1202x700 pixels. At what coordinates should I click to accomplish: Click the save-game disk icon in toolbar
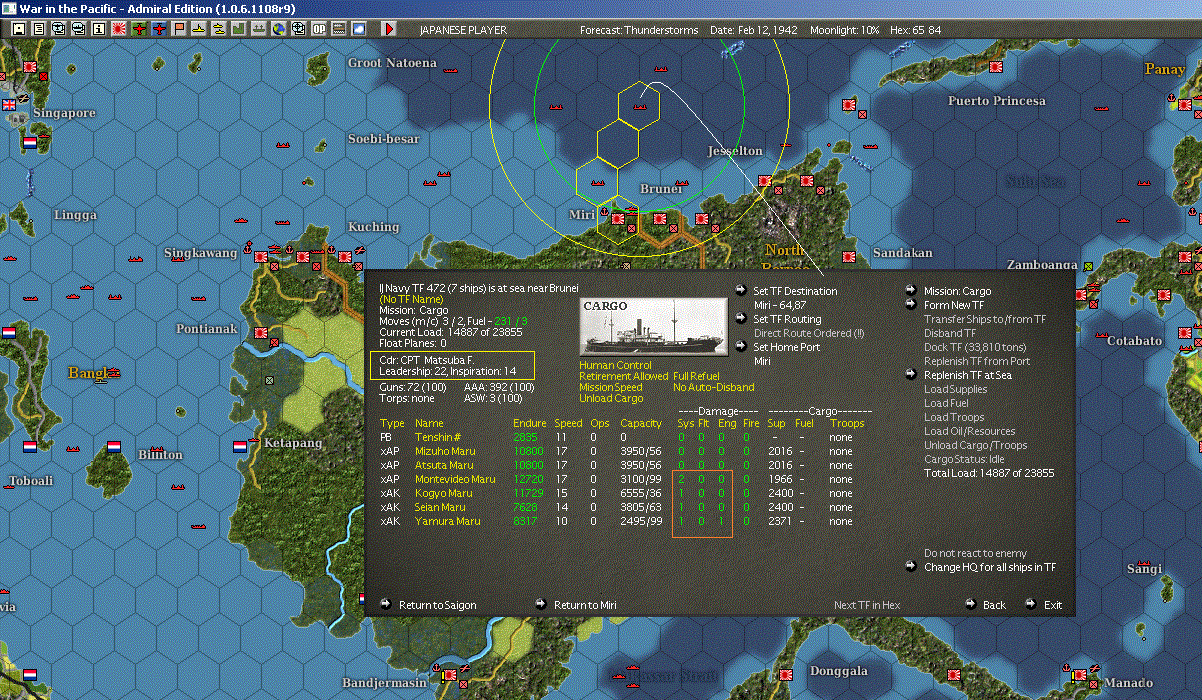tap(18, 29)
